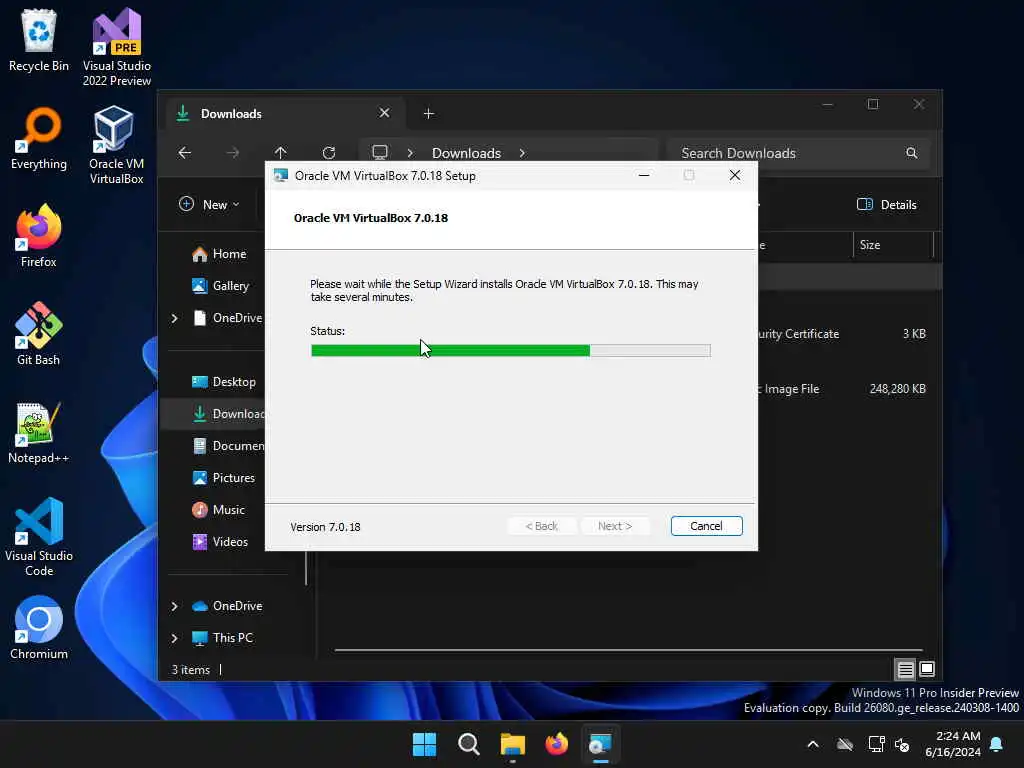Show hidden tray icons chevron
The width and height of the screenshot is (1024, 768).
pyautogui.click(x=813, y=744)
